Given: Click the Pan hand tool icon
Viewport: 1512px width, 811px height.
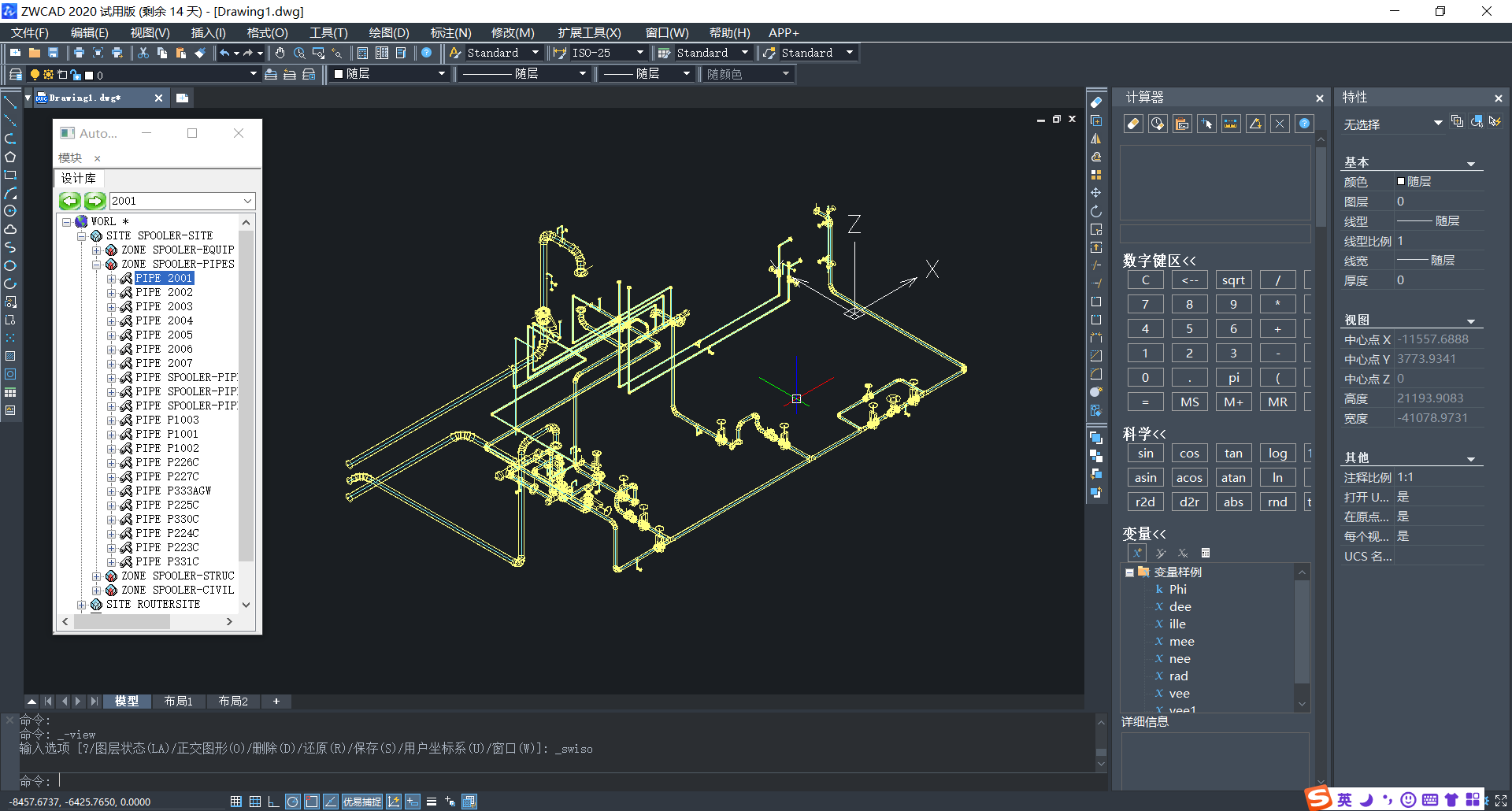Looking at the screenshot, I should coord(280,53).
